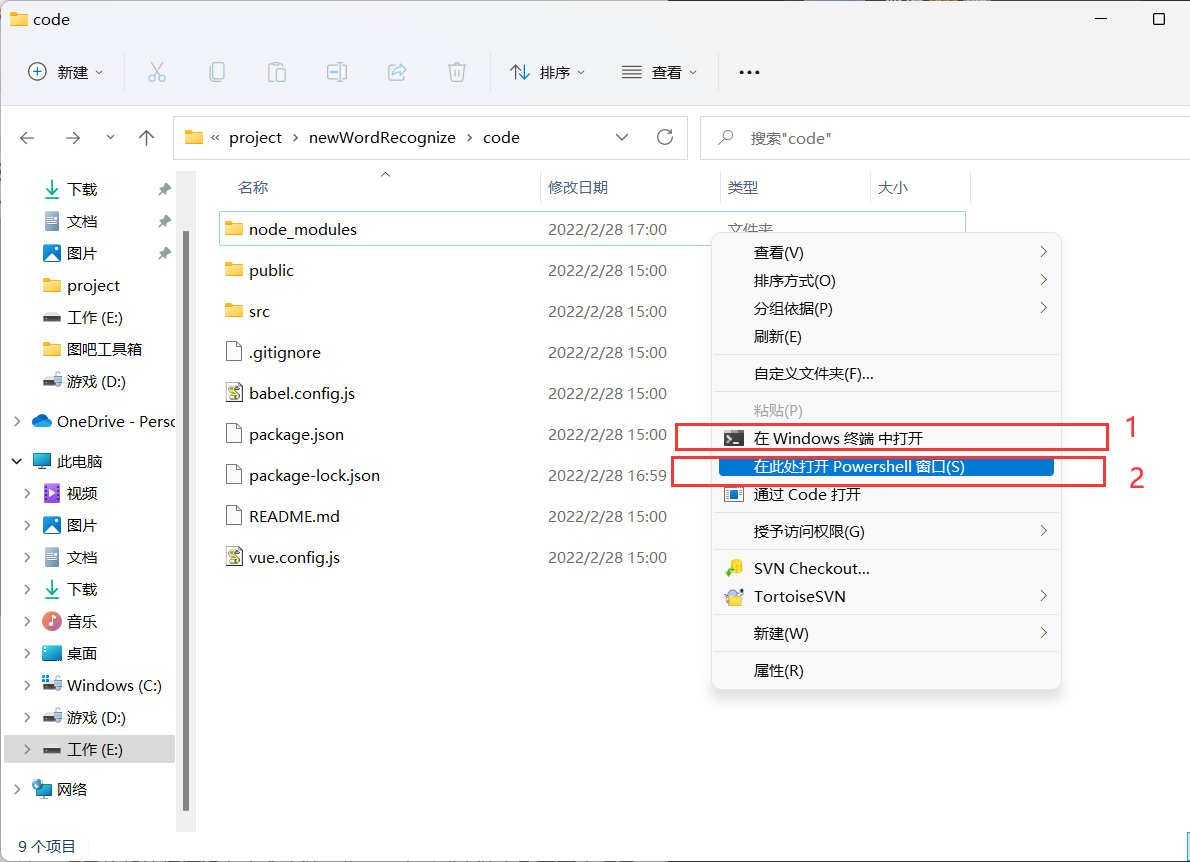Screen dimensions: 1190x862
Task: Click the TortoiseSVN icon
Action: 734,596
